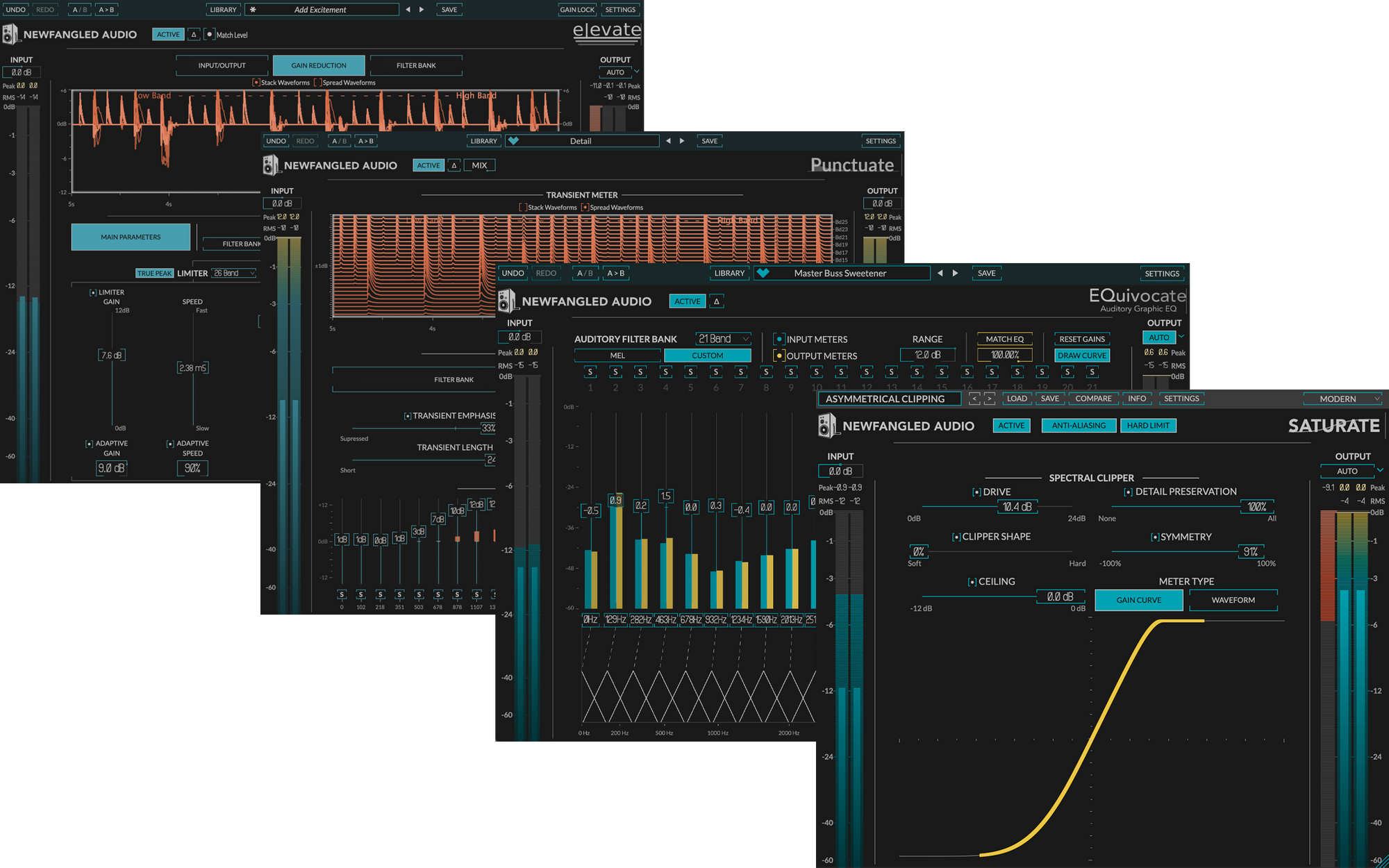Click next preset button in Saturate
1389x868 pixels.
[990, 399]
